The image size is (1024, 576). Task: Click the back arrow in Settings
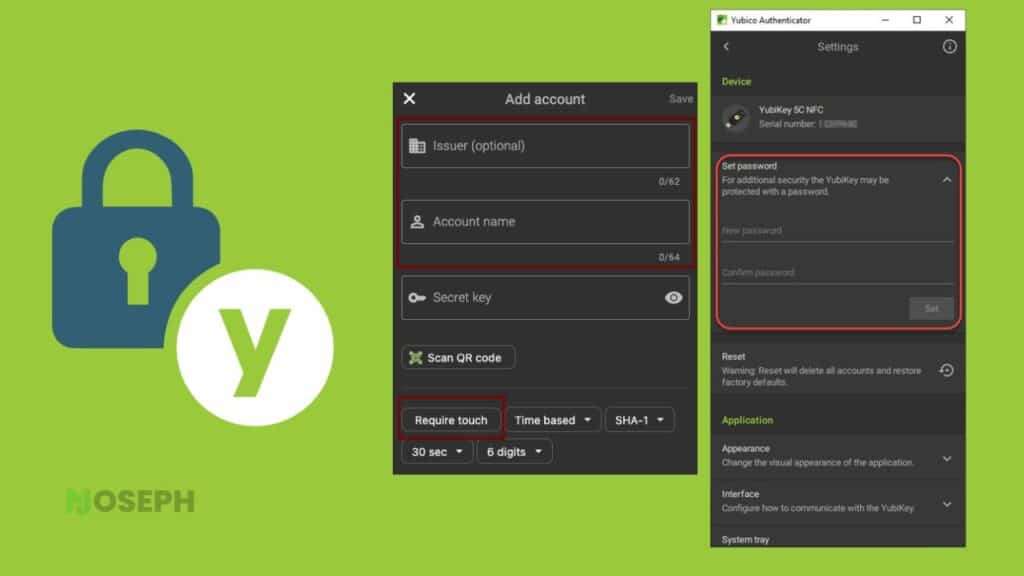tap(726, 46)
